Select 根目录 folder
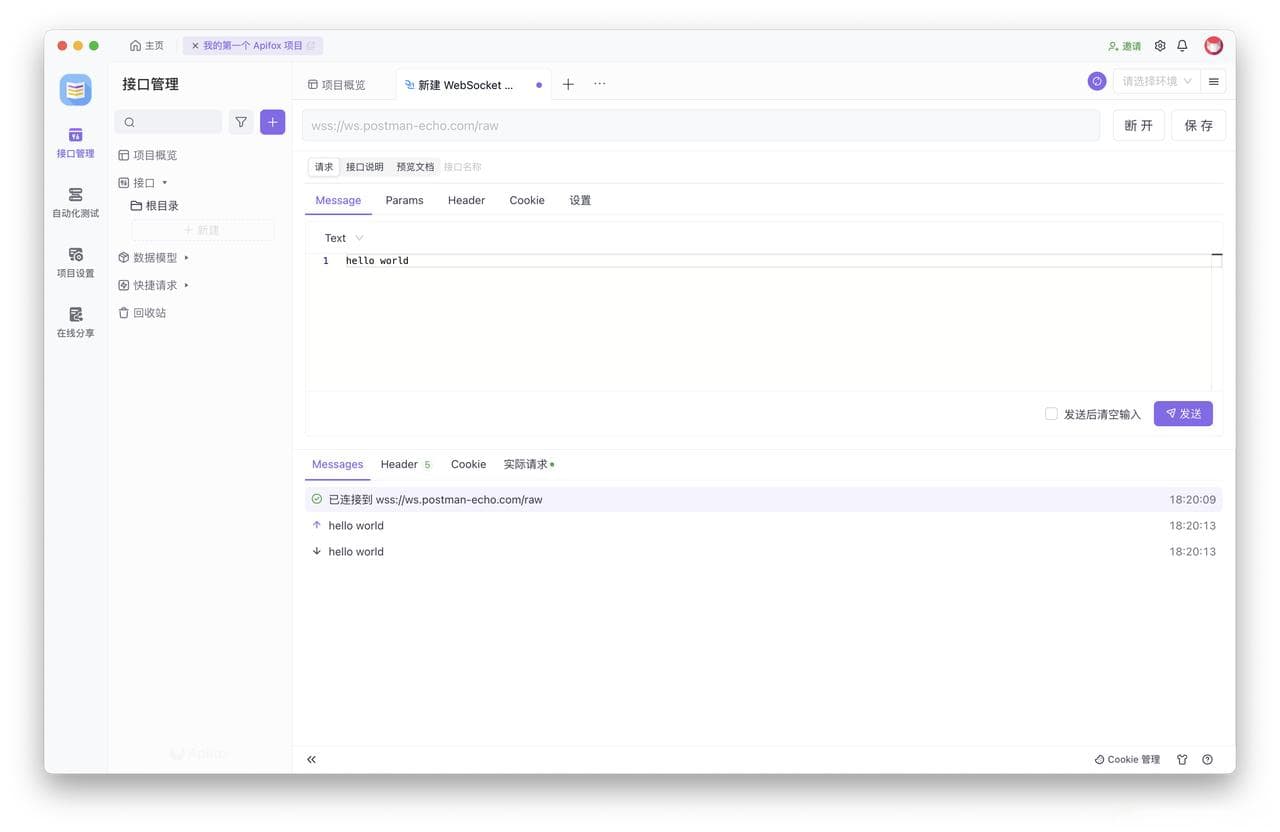This screenshot has height=832, width=1280. click(155, 206)
